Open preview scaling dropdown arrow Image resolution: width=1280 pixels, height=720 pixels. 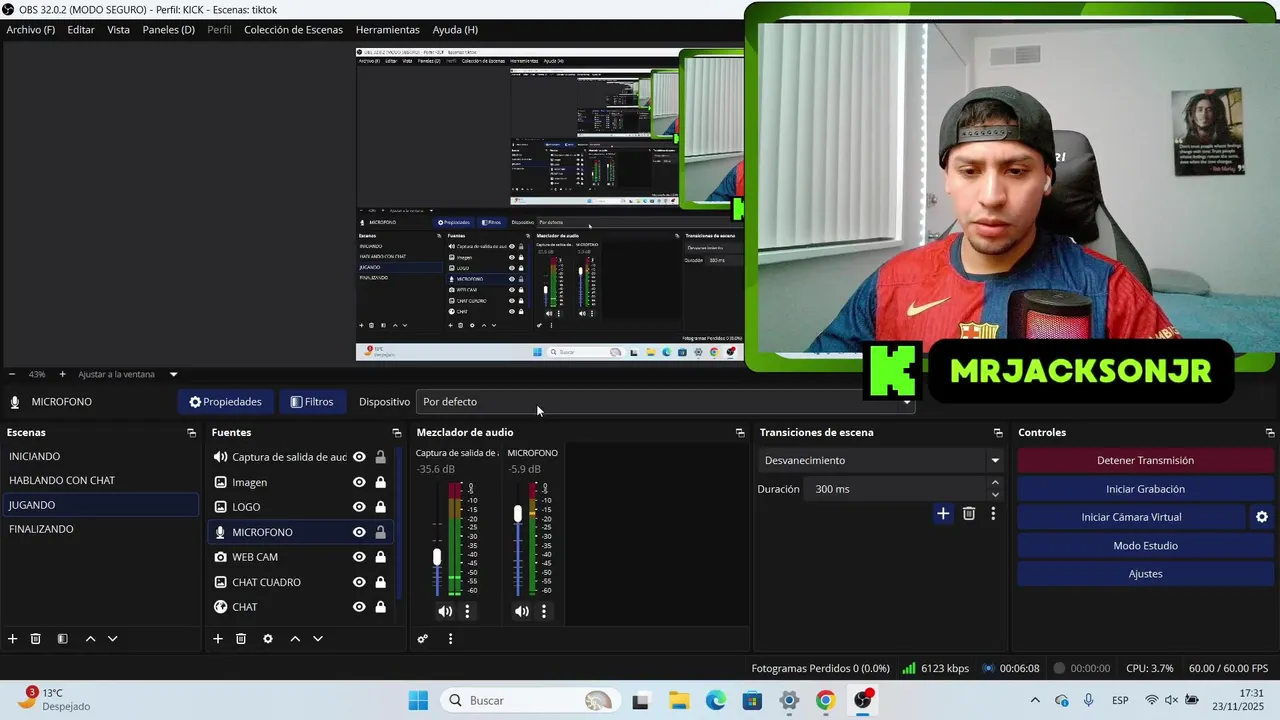pos(173,374)
